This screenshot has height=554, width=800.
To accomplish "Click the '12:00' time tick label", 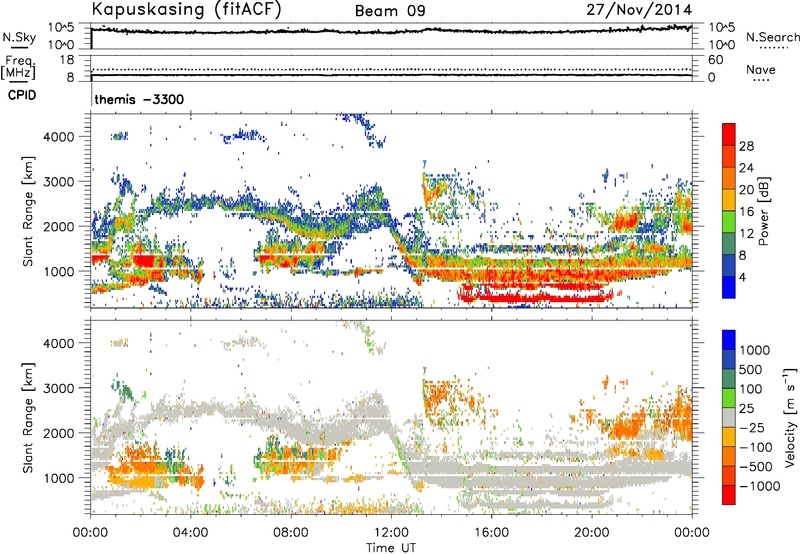I will click(x=391, y=533).
